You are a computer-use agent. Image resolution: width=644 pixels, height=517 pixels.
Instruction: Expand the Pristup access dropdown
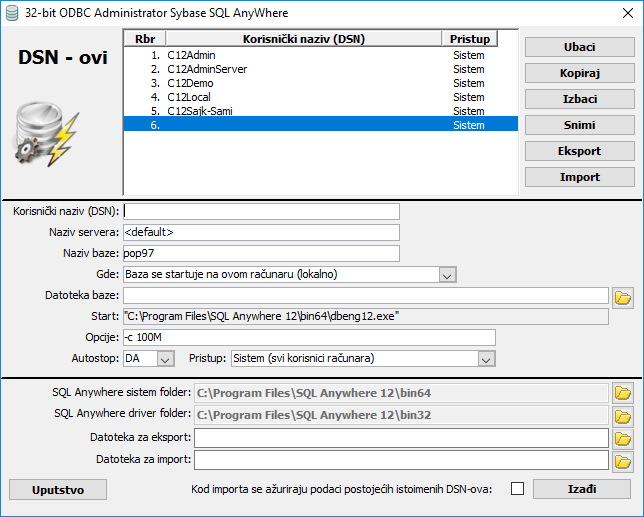point(487,358)
